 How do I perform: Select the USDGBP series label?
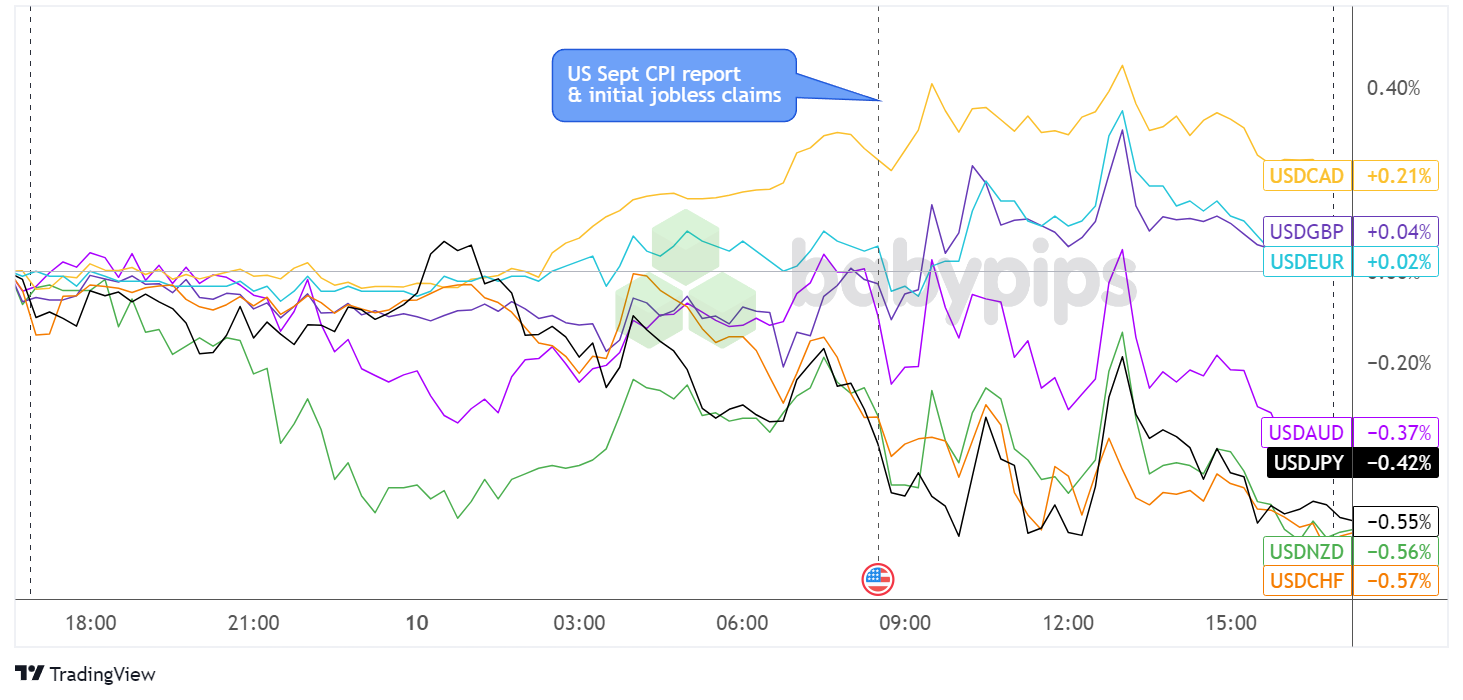click(x=1307, y=232)
